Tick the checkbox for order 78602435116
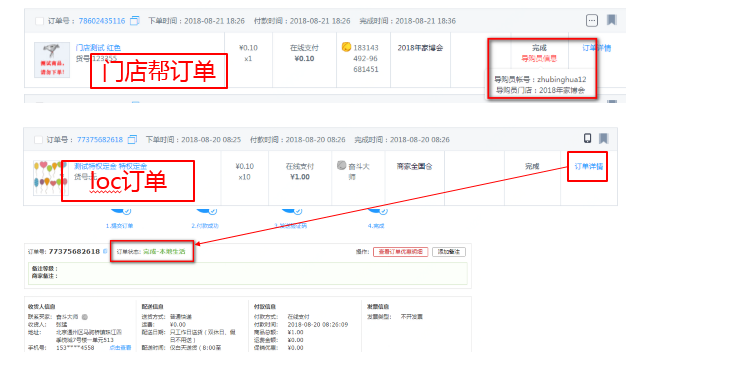The width and height of the screenshot is (729, 377). pyautogui.click(x=40, y=21)
